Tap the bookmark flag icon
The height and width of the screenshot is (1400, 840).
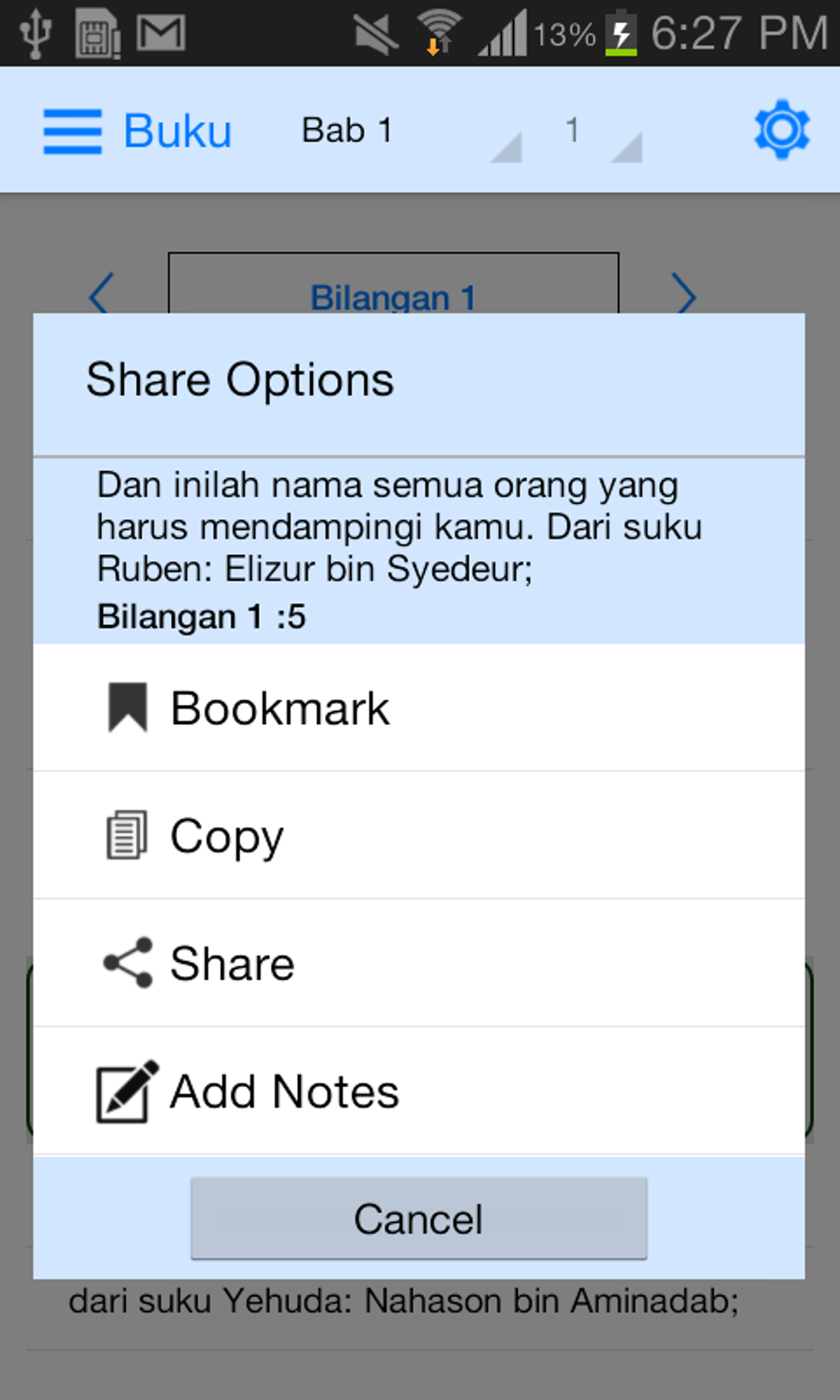click(x=128, y=707)
